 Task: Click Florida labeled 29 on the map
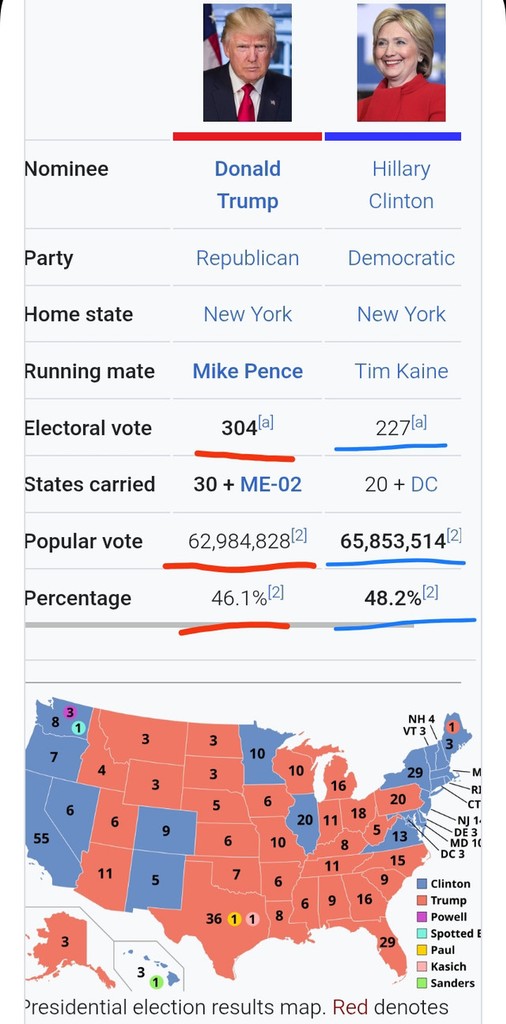tap(387, 942)
